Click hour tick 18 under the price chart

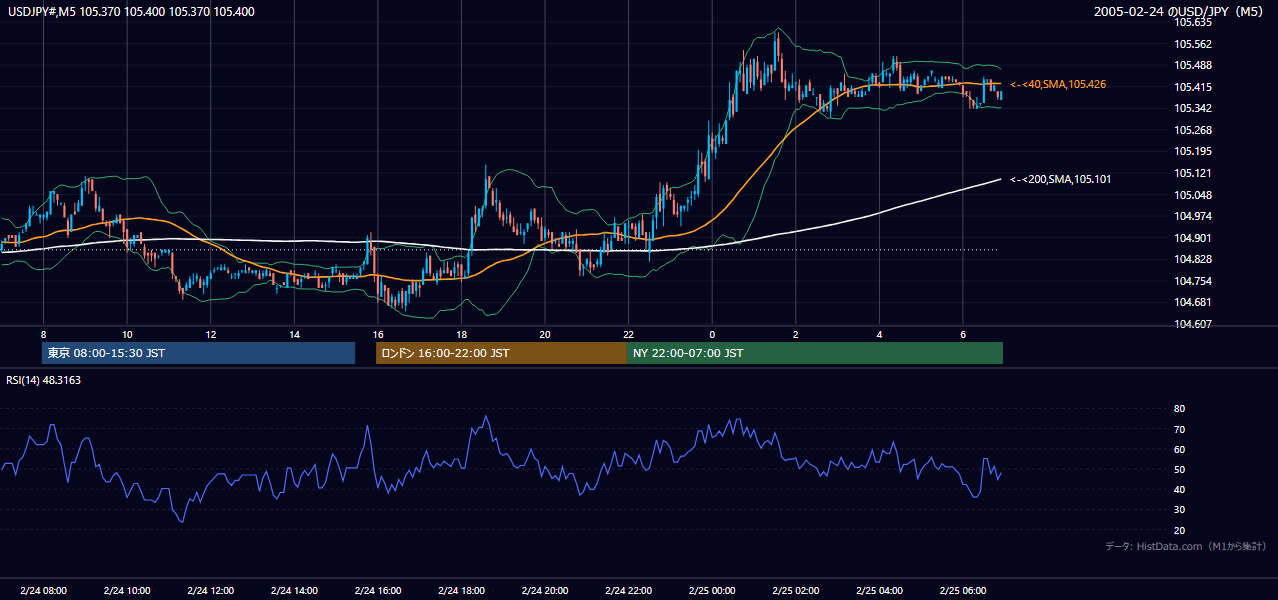(461, 334)
